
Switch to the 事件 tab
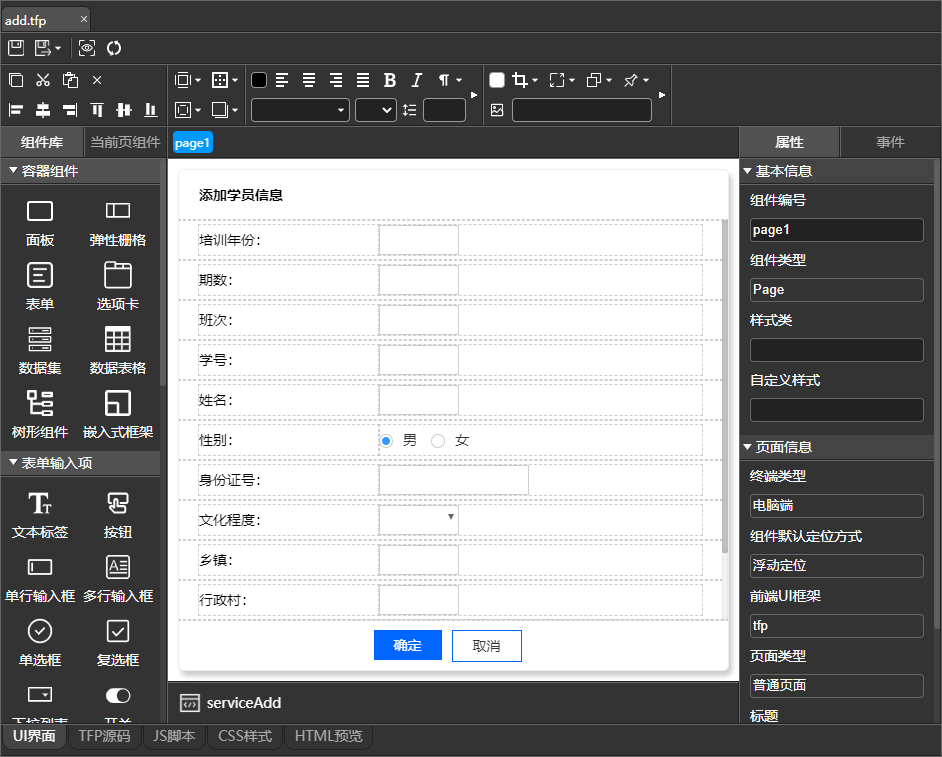point(890,142)
